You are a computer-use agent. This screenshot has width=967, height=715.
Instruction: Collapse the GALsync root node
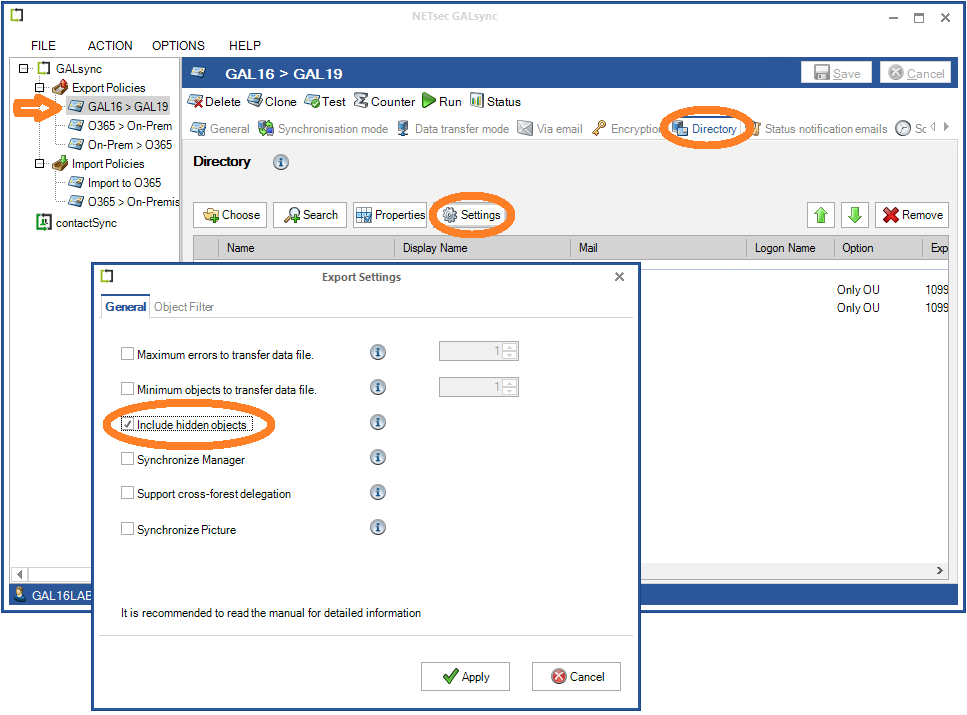pyautogui.click(x=23, y=68)
